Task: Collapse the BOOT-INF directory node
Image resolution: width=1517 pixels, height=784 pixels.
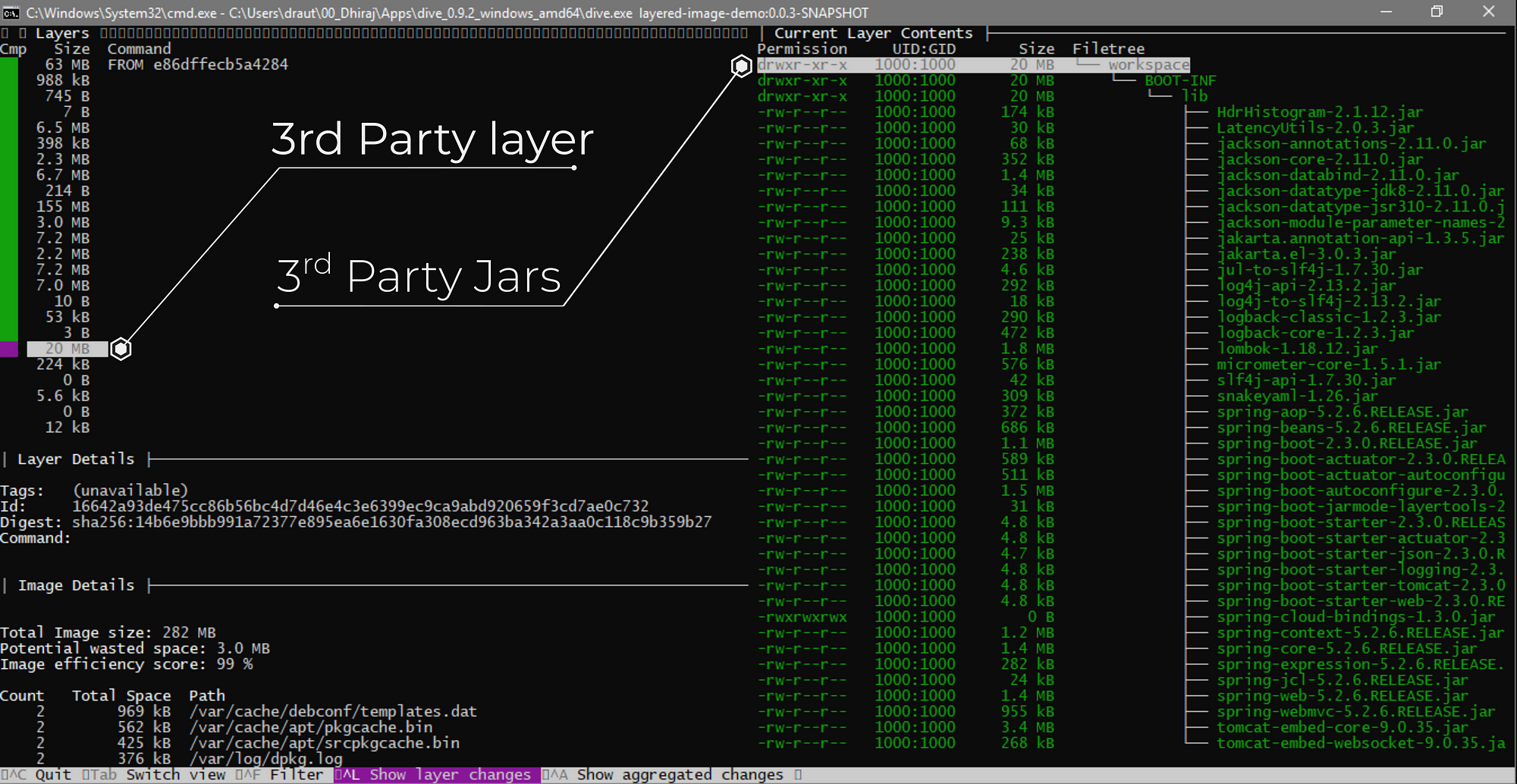Action: click(1179, 80)
